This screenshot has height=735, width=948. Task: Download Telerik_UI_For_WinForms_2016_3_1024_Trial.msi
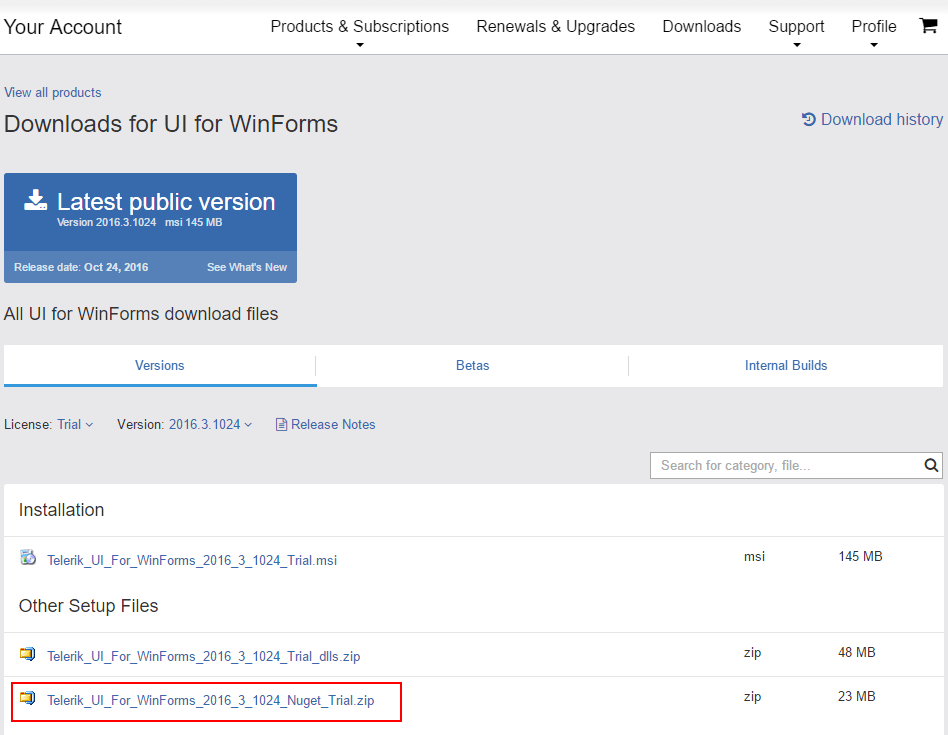[192, 560]
